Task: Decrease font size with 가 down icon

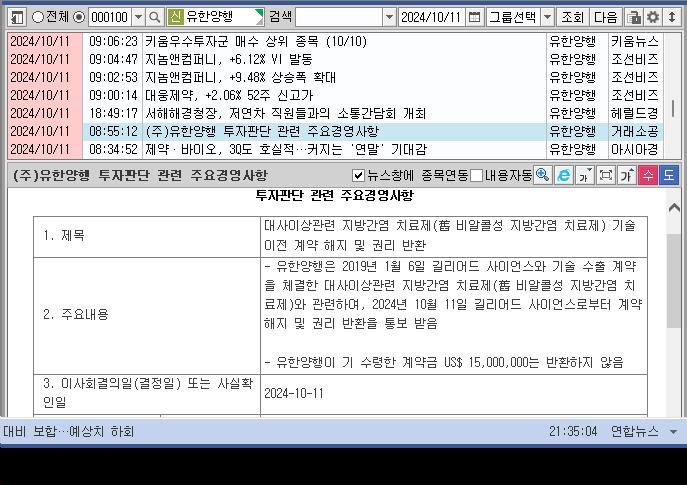Action: point(584,175)
